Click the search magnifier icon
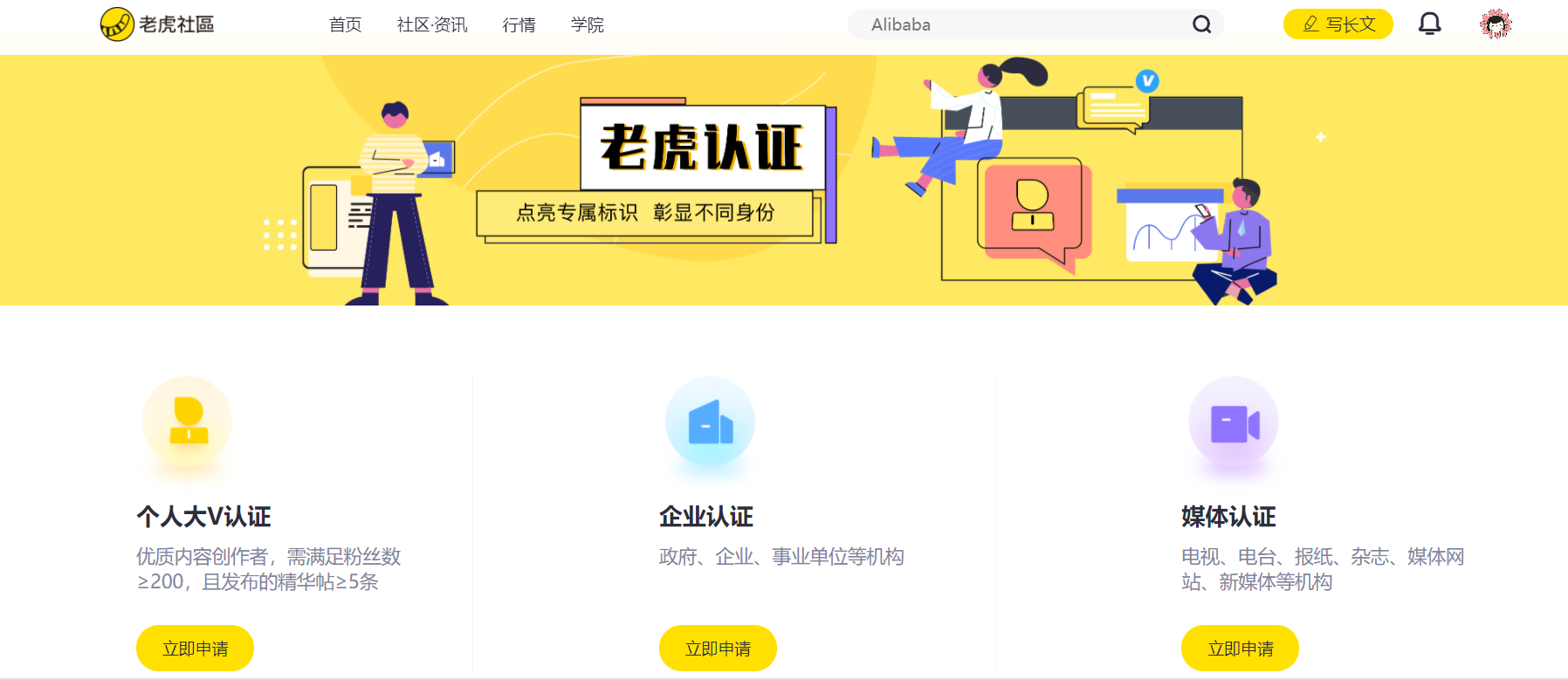Viewport: 1568px width, 680px height. coord(1202,24)
